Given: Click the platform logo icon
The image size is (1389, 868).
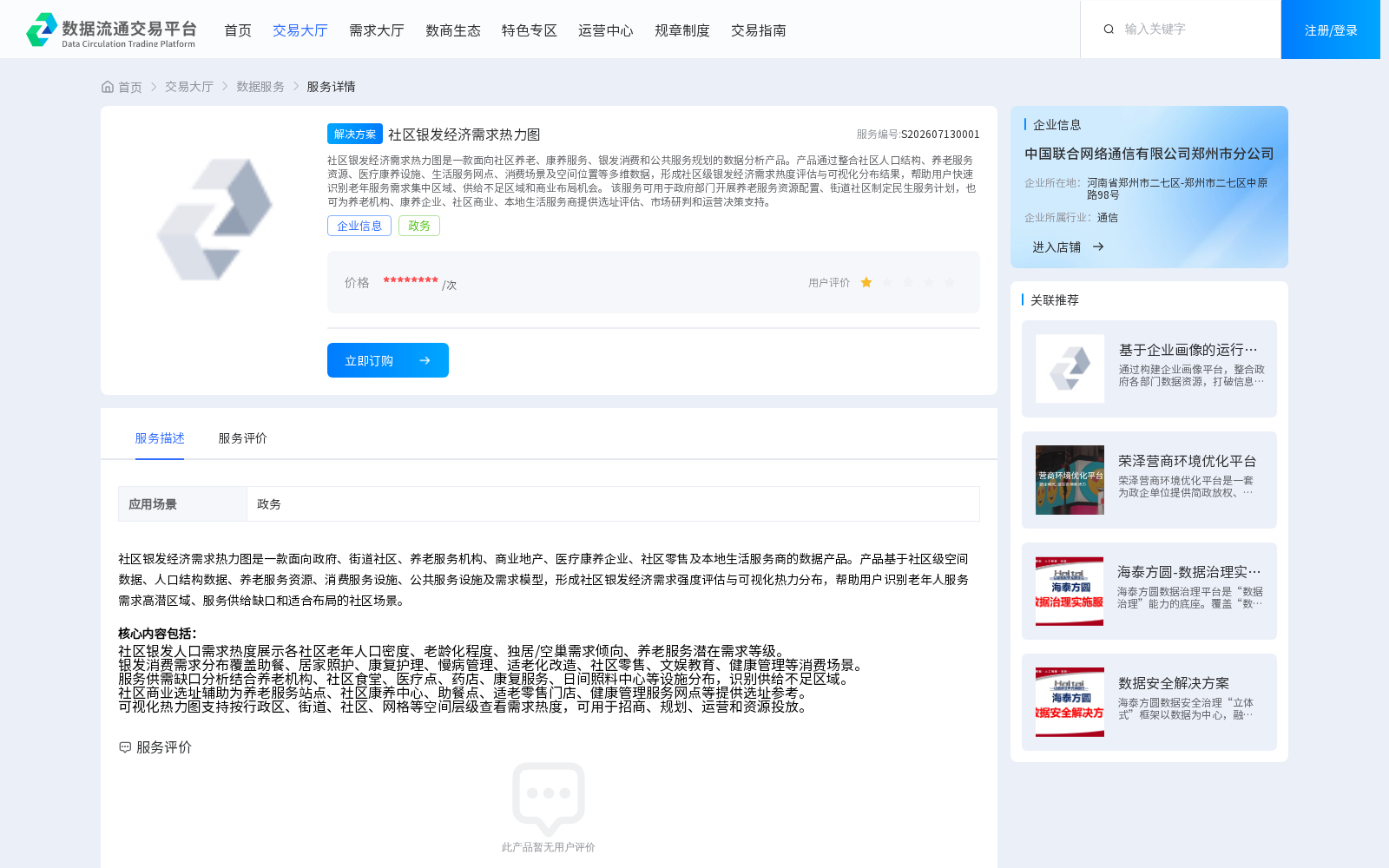Looking at the screenshot, I should click(x=42, y=30).
